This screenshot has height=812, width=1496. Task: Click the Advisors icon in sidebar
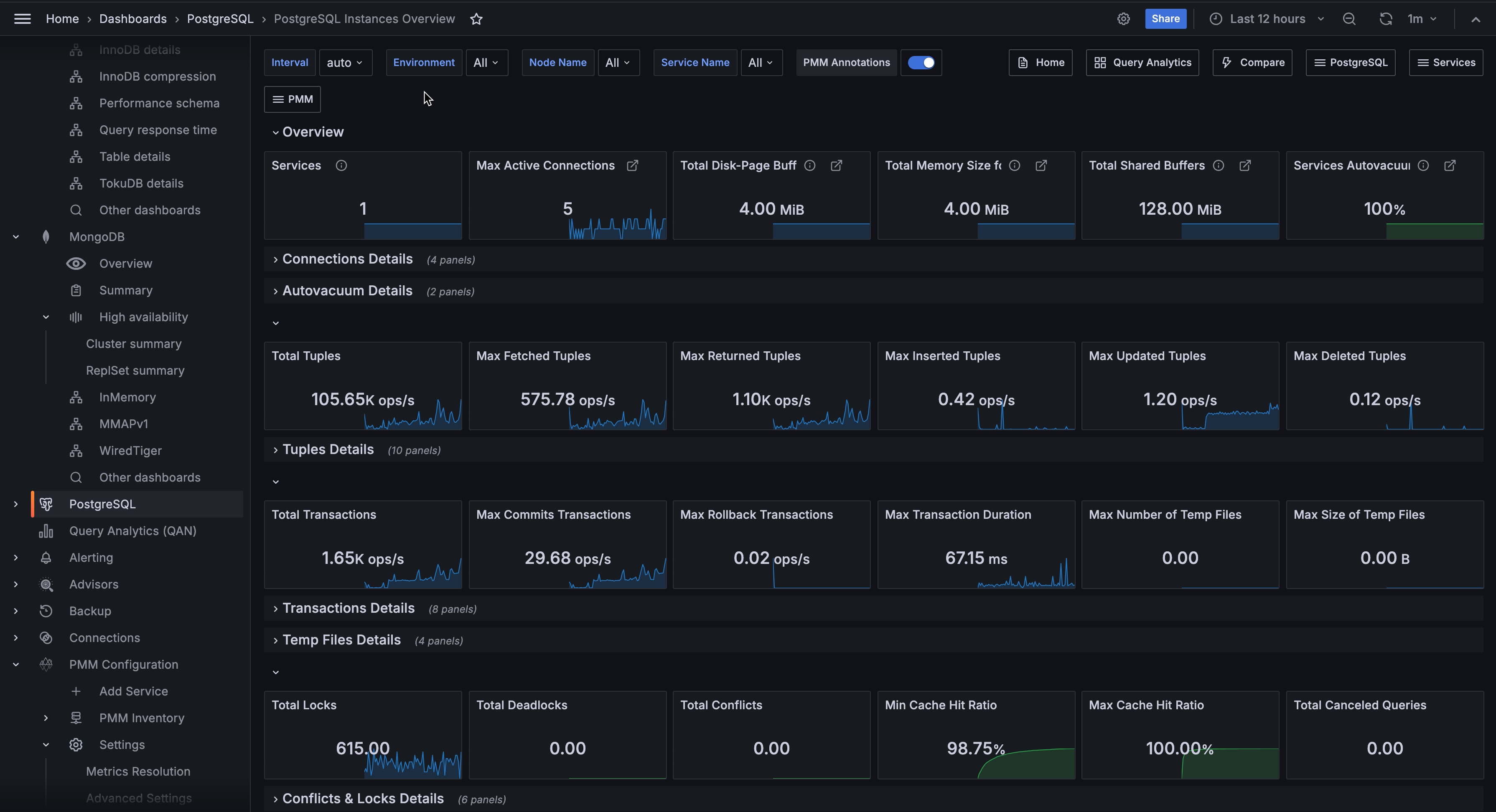[46, 584]
